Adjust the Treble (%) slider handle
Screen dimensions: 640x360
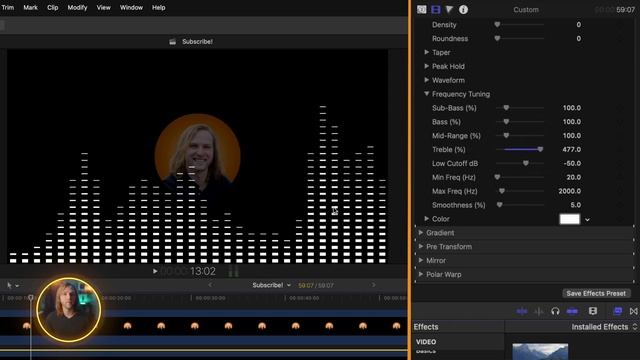(540, 149)
